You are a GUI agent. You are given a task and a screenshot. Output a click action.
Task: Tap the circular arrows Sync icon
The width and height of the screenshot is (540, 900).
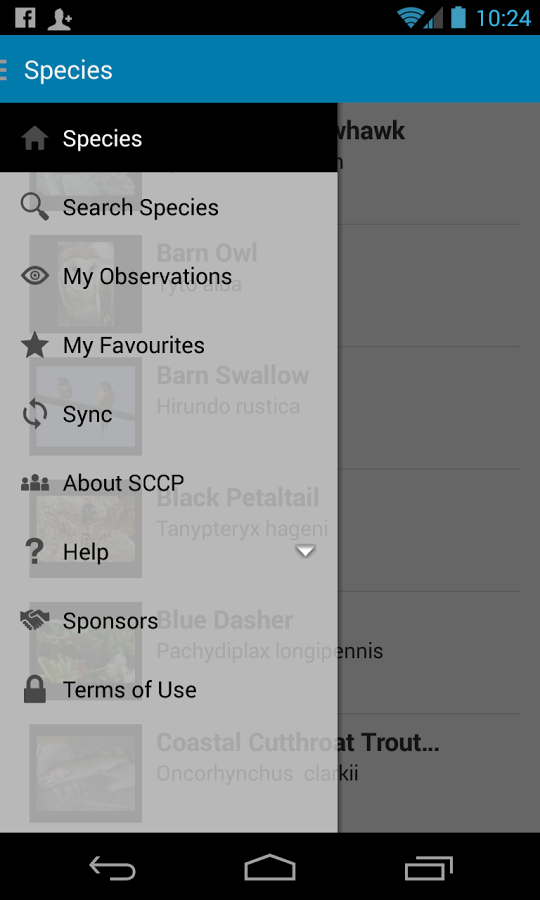(34, 414)
